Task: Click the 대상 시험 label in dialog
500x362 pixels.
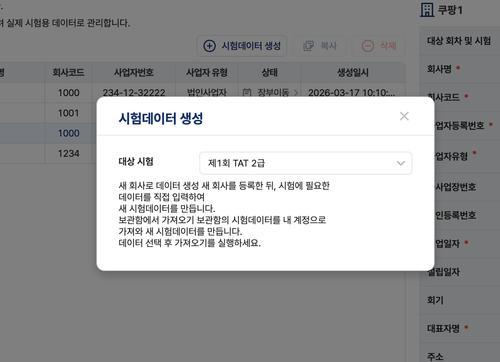Action: click(136, 162)
